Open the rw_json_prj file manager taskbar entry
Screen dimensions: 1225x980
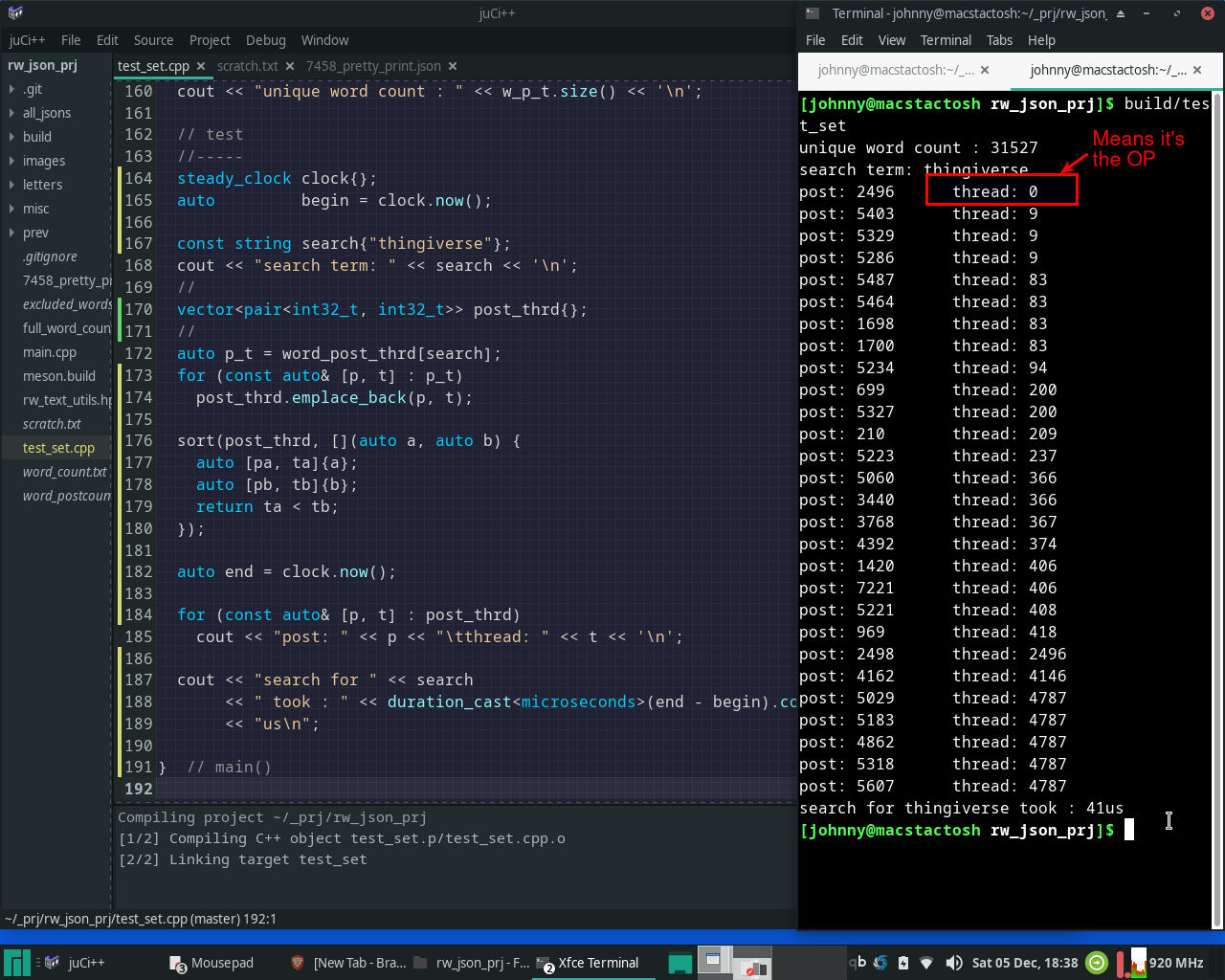click(473, 963)
